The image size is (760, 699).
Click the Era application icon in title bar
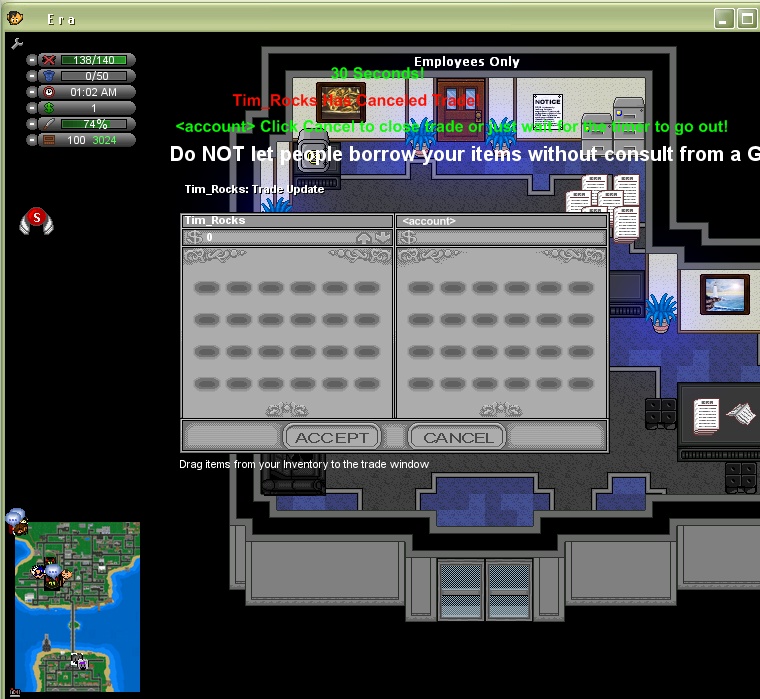click(15, 18)
